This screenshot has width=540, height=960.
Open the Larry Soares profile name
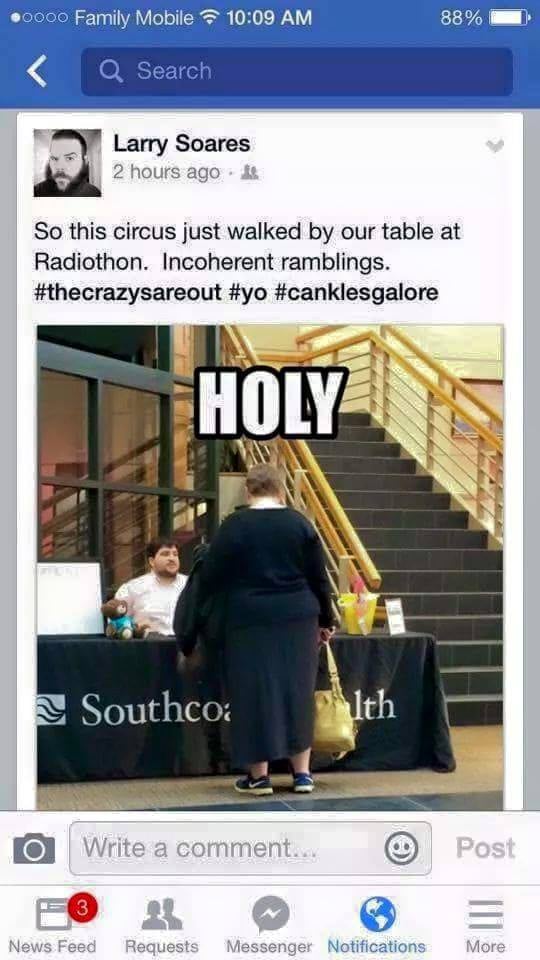182,144
